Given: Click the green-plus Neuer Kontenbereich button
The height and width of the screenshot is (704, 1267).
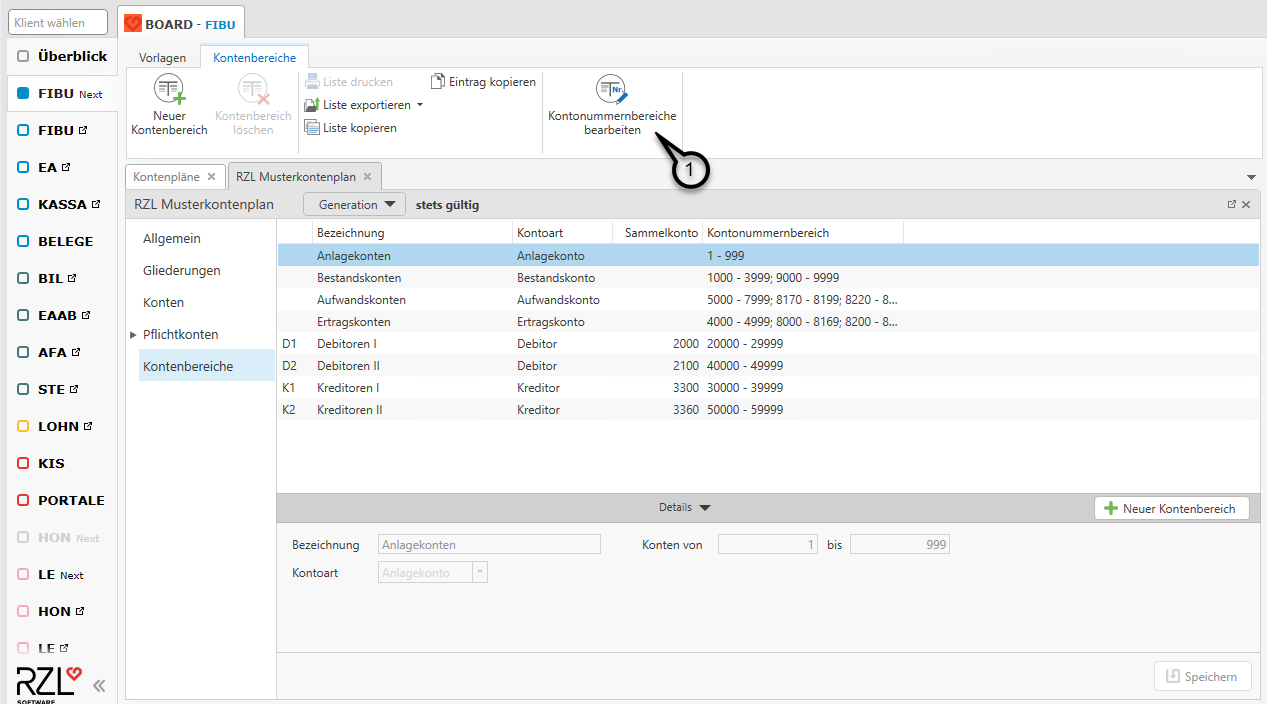Looking at the screenshot, I should [1171, 509].
